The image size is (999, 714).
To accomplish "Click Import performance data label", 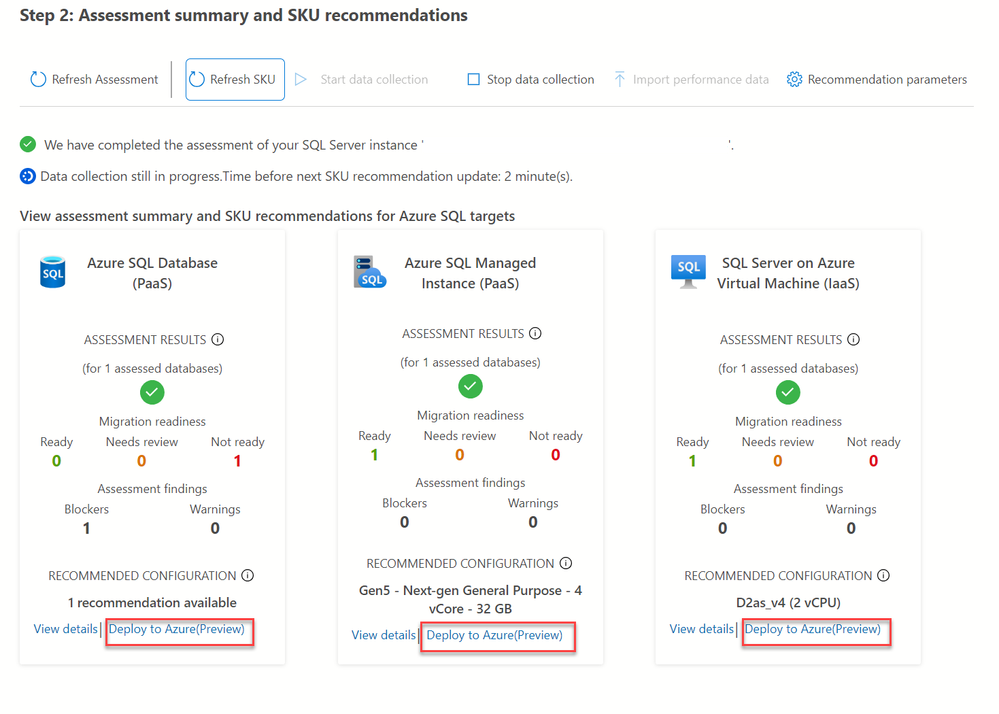I will pos(701,80).
